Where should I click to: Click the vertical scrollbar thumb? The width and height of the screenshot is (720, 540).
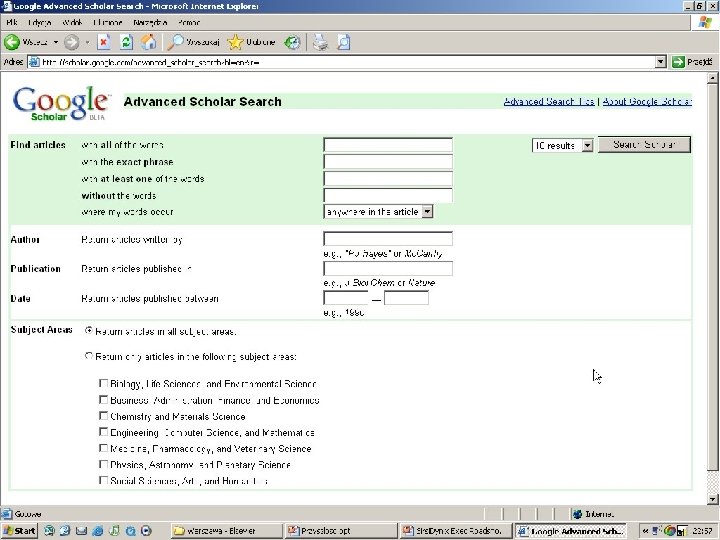(x=712, y=277)
